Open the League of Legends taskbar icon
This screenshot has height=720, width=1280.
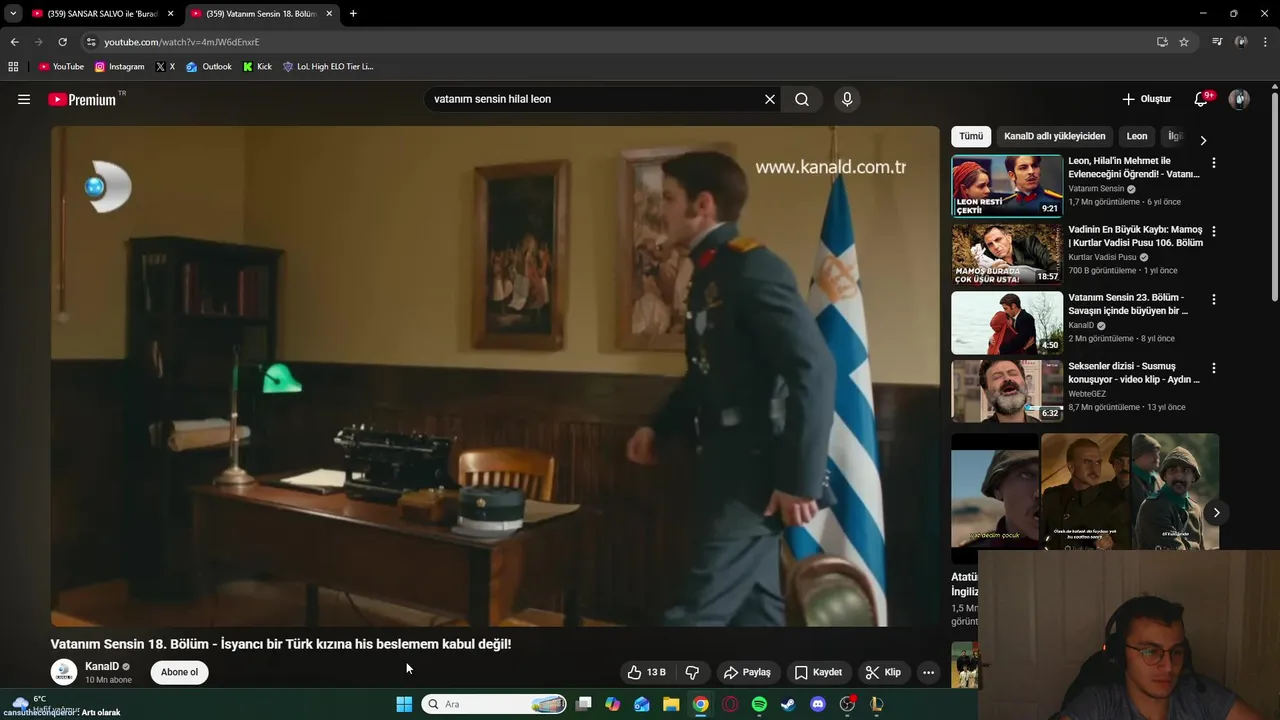(x=877, y=704)
